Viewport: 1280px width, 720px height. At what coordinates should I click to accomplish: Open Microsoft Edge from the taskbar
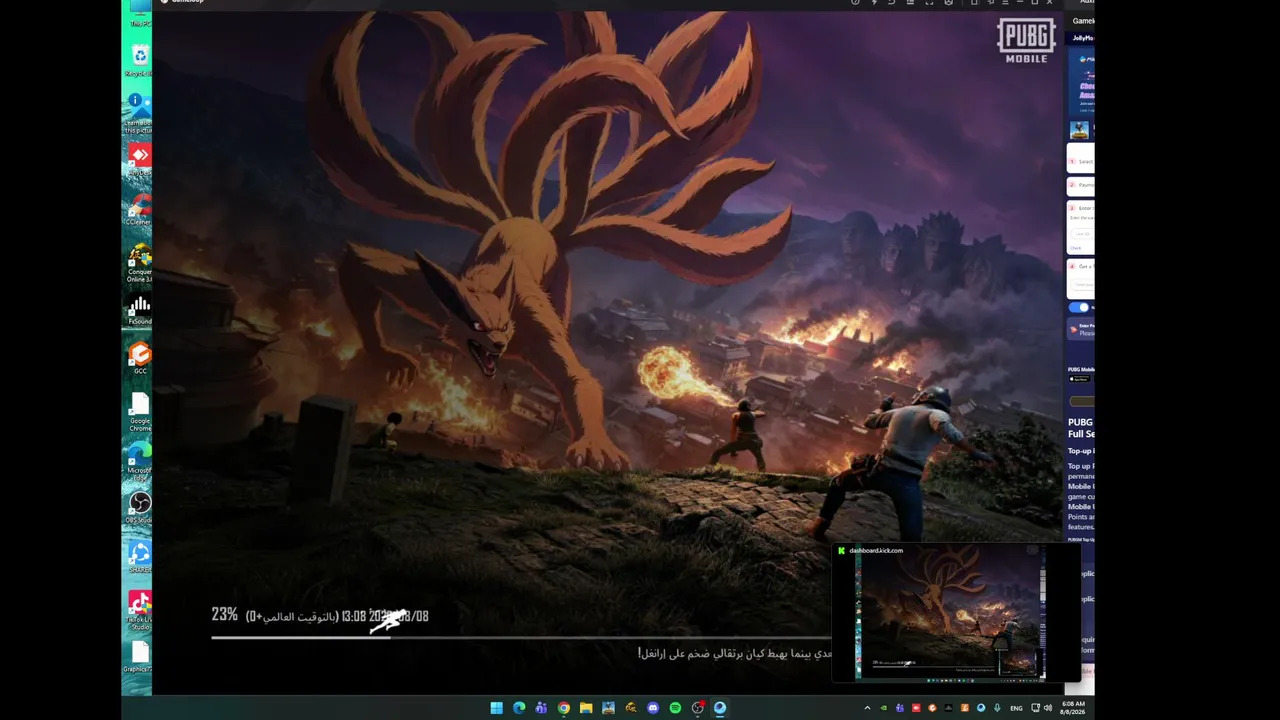coord(519,708)
